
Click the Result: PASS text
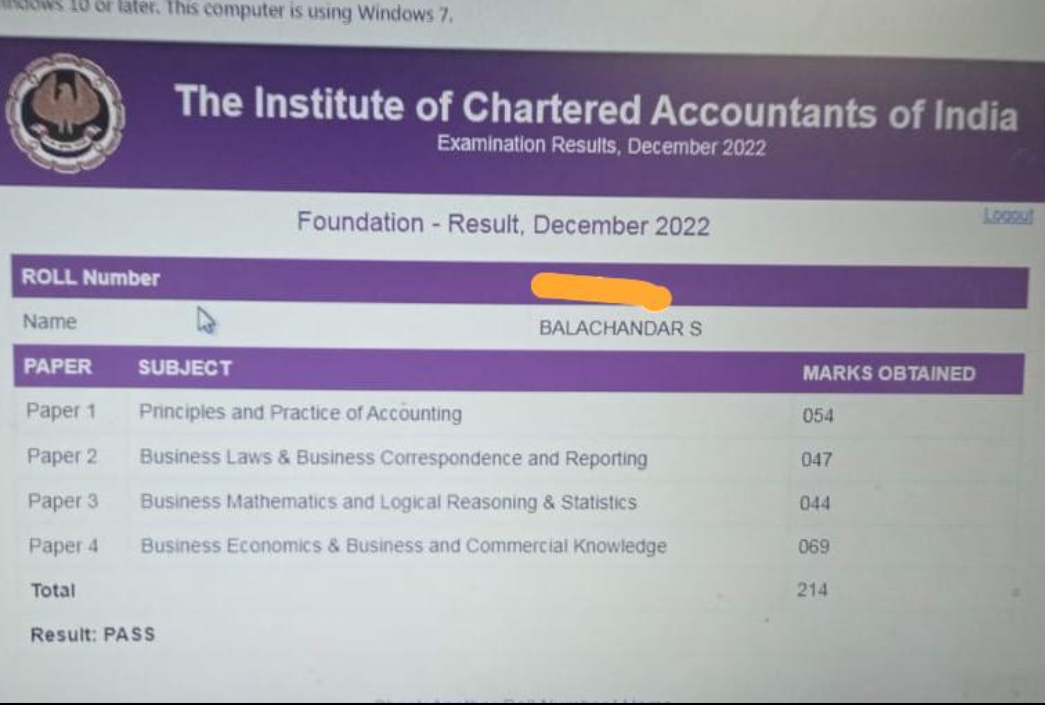click(93, 634)
